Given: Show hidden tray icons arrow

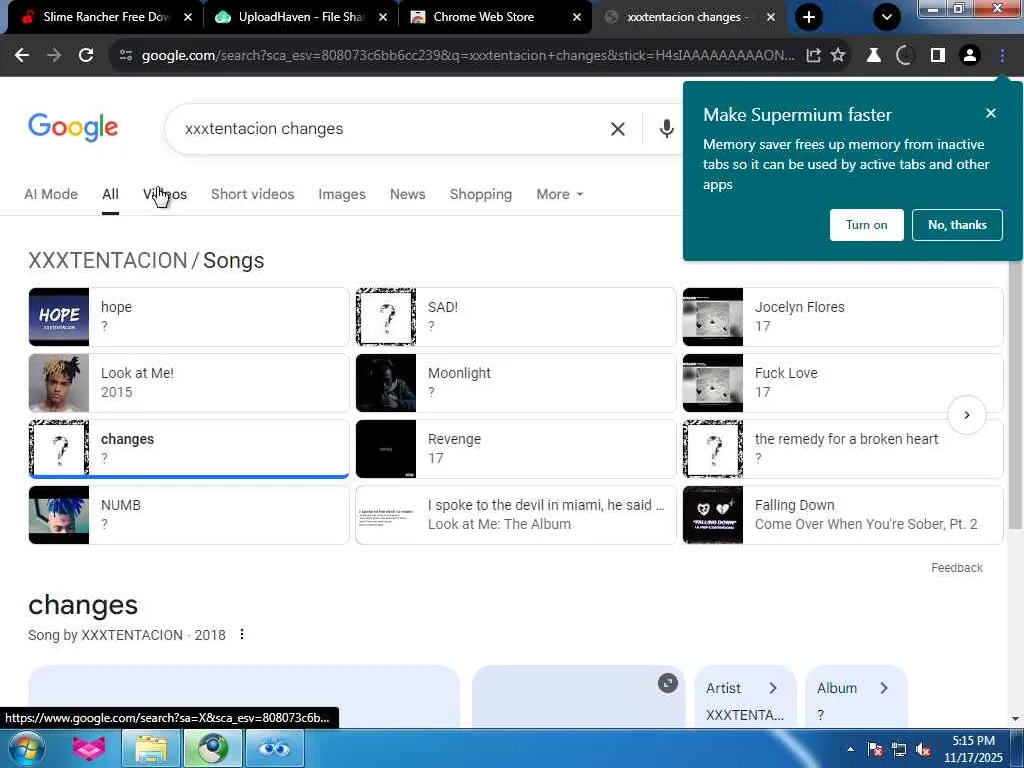Looking at the screenshot, I should coord(850,749).
